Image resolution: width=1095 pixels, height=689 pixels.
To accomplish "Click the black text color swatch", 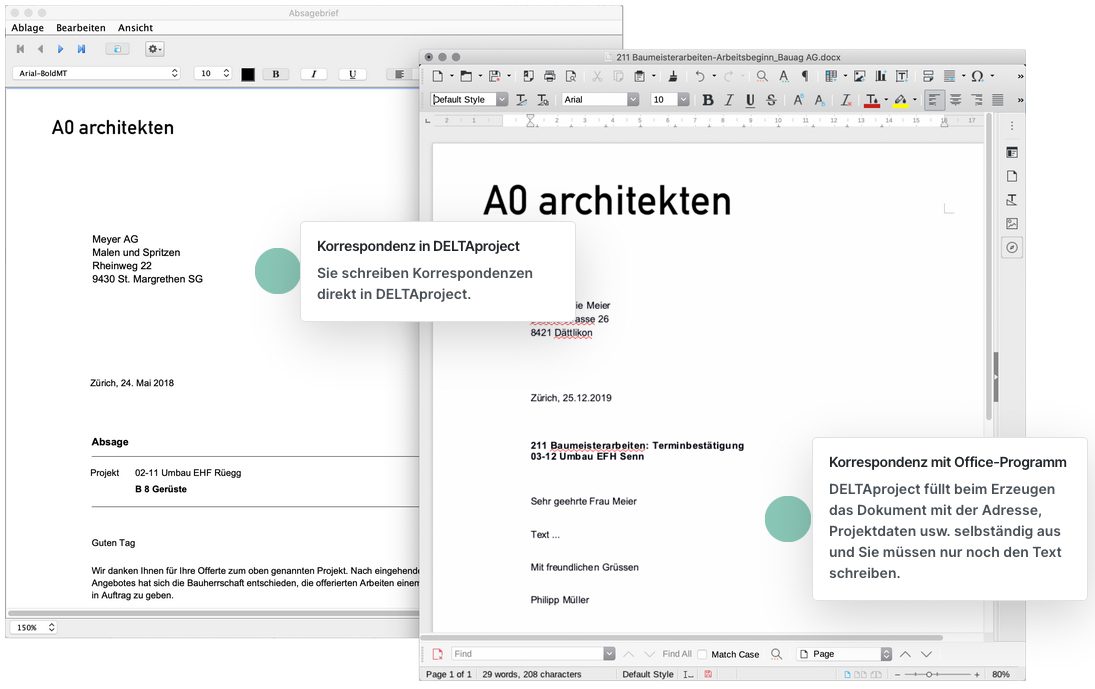I will point(248,74).
